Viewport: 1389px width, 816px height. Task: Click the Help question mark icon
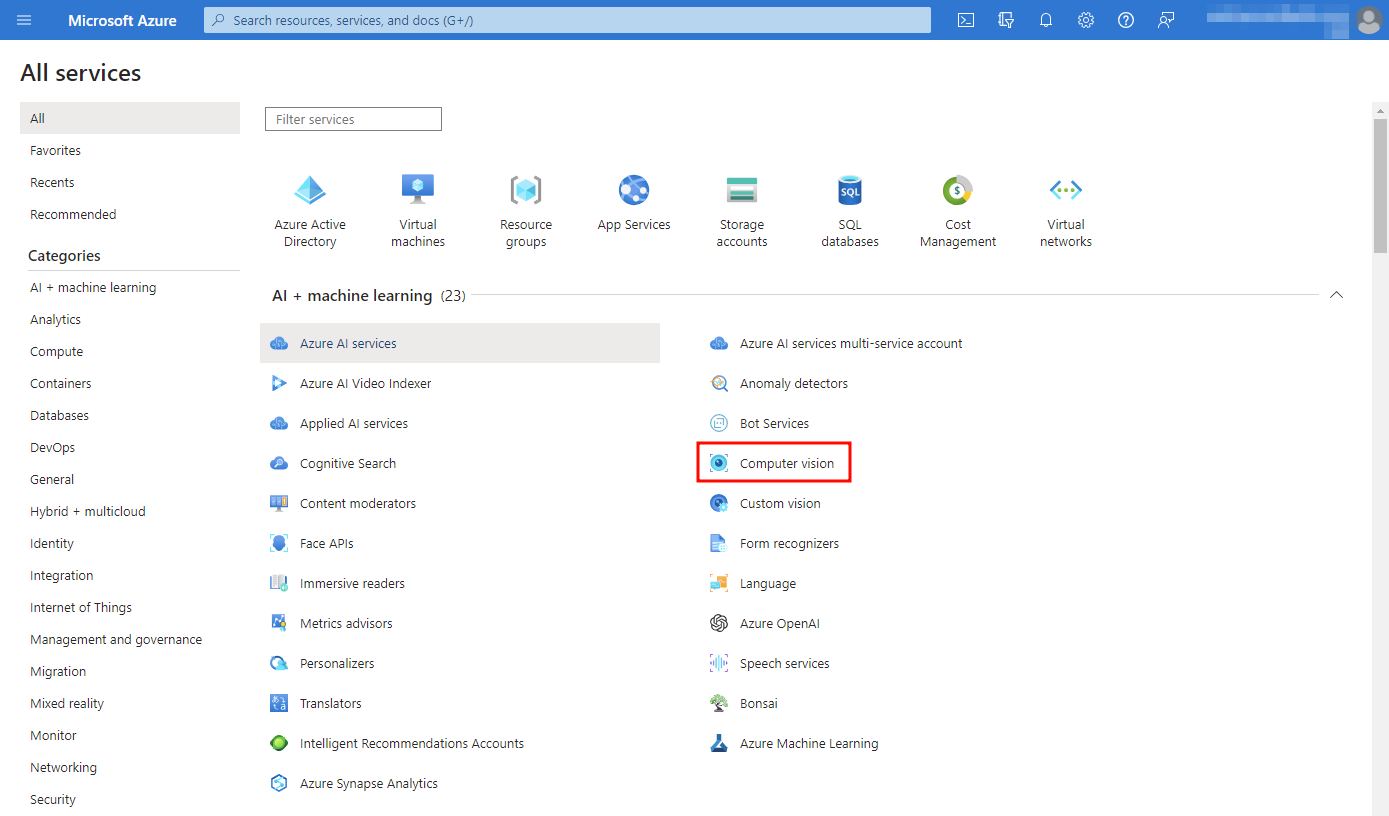(x=1126, y=20)
